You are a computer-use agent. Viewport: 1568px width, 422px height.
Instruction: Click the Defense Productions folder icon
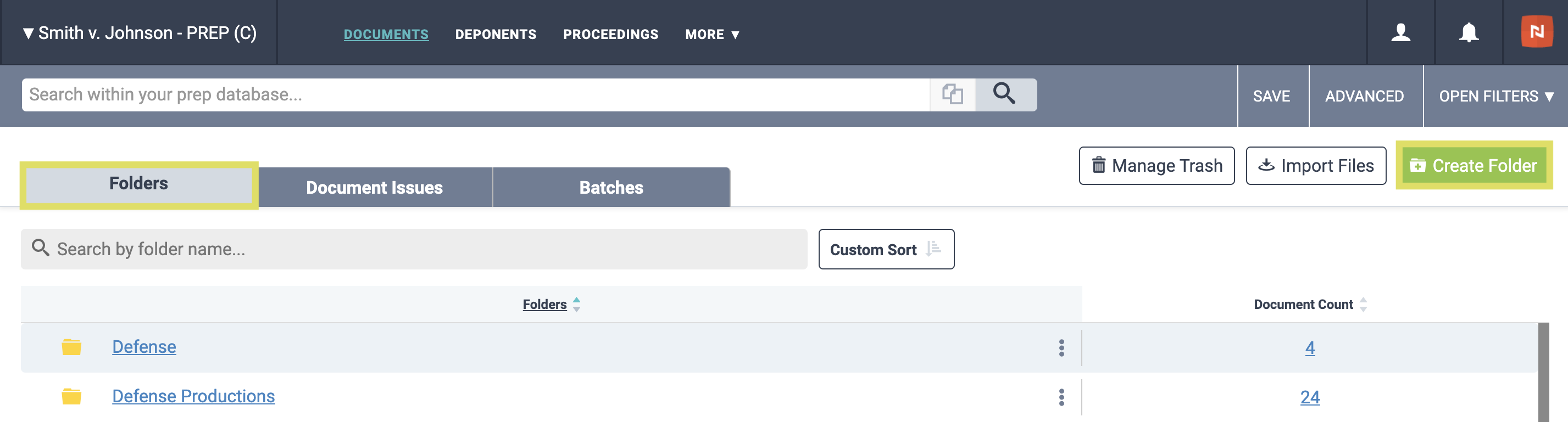click(x=71, y=396)
